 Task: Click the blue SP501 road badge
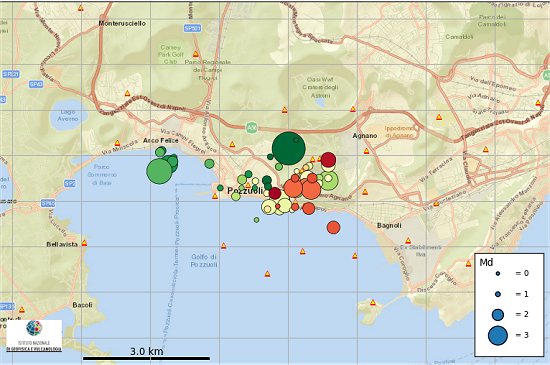(x=193, y=28)
